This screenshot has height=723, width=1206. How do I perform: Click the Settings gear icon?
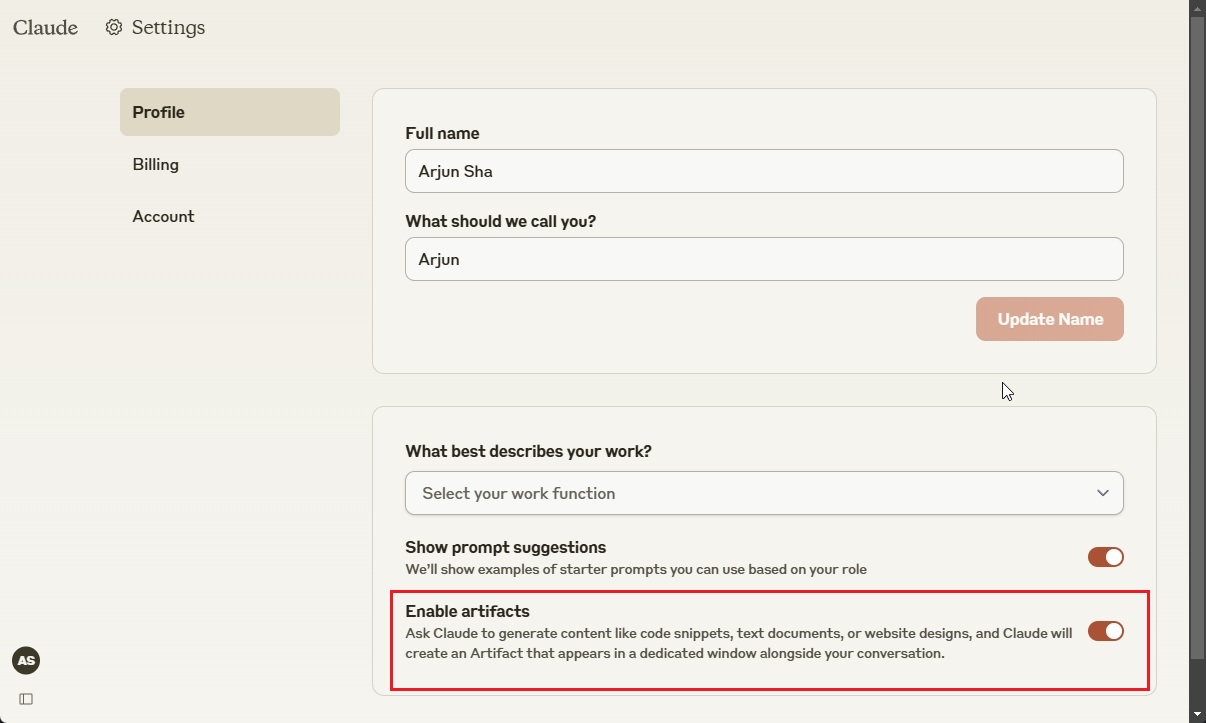114,28
